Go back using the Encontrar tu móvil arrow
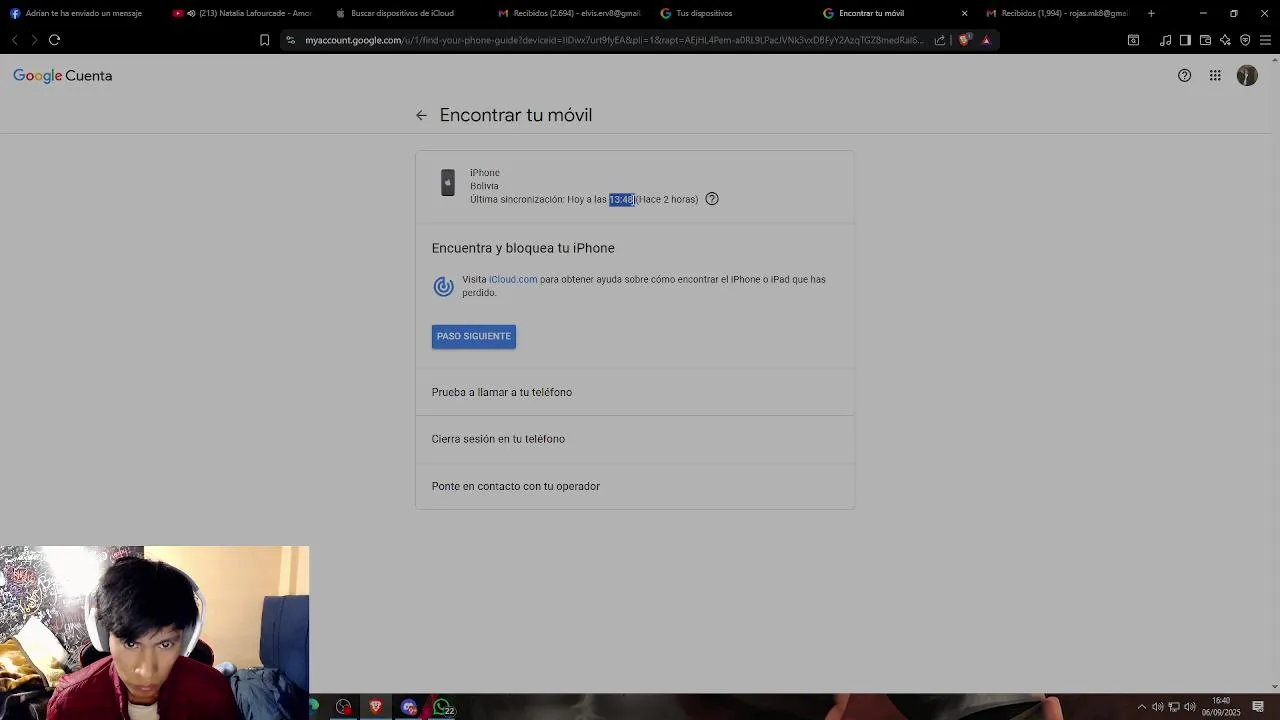Image resolution: width=1280 pixels, height=720 pixels. point(421,116)
